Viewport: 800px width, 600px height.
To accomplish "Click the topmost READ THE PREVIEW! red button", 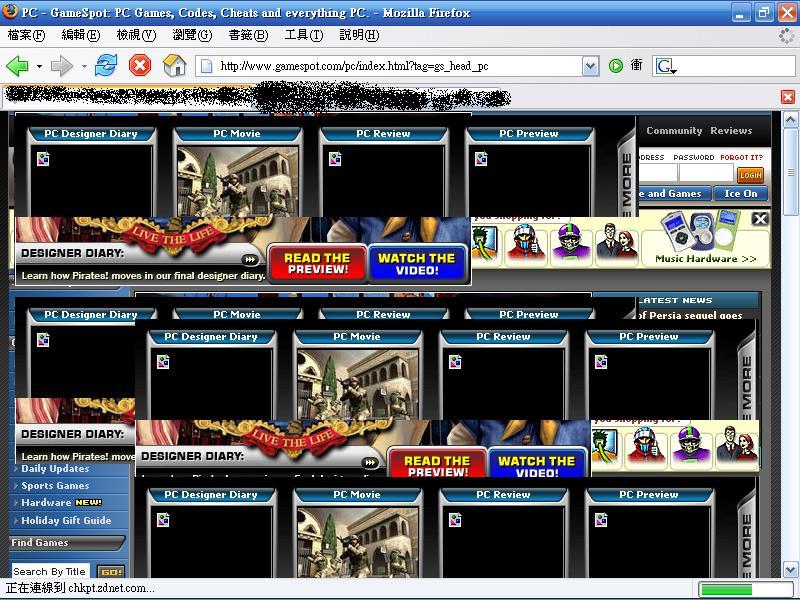I will pos(317,263).
